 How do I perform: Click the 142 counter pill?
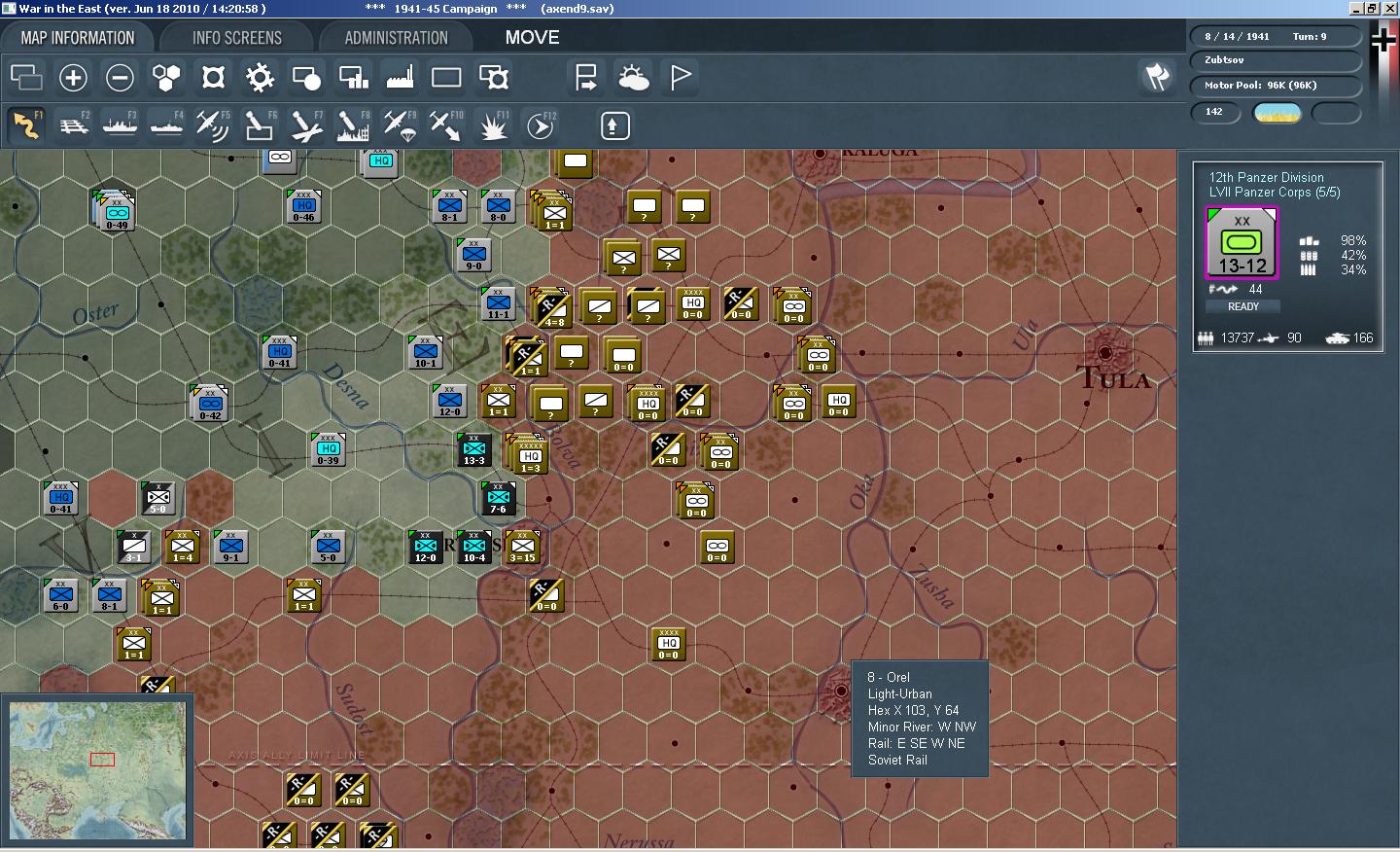(1215, 112)
